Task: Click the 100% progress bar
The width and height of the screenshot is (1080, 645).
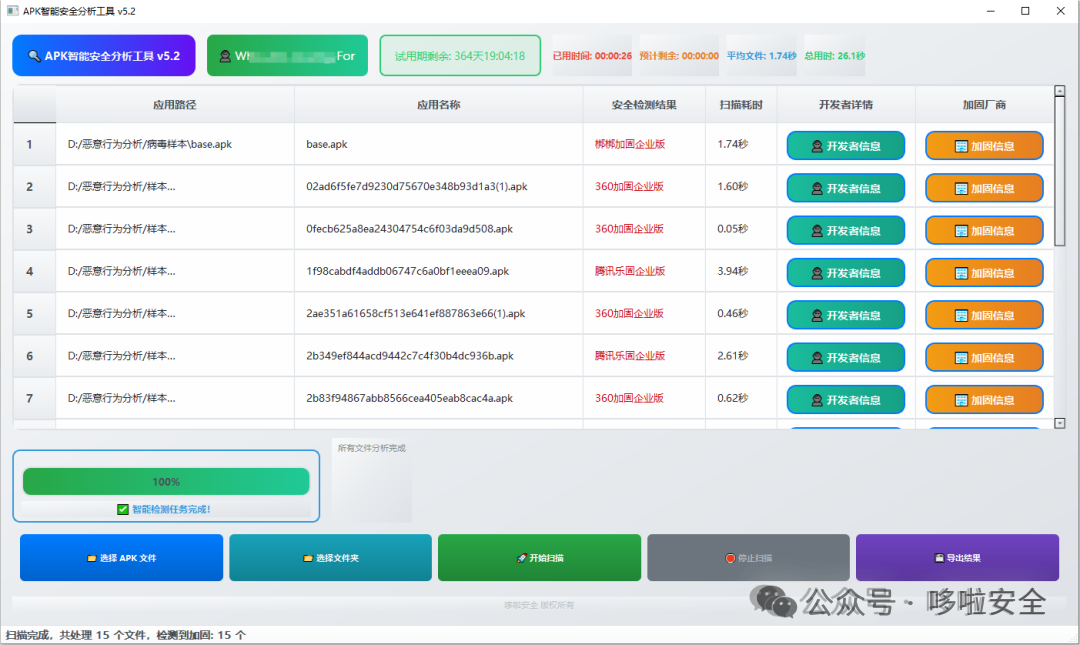Action: [x=166, y=482]
